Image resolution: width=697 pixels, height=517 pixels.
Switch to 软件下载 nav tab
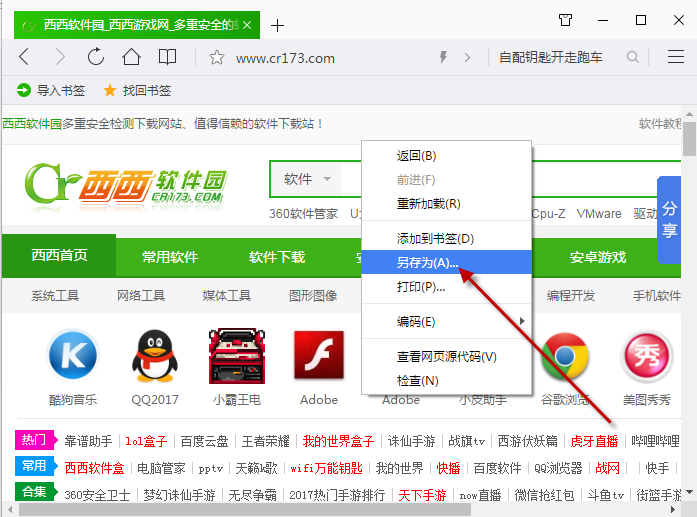point(277,257)
